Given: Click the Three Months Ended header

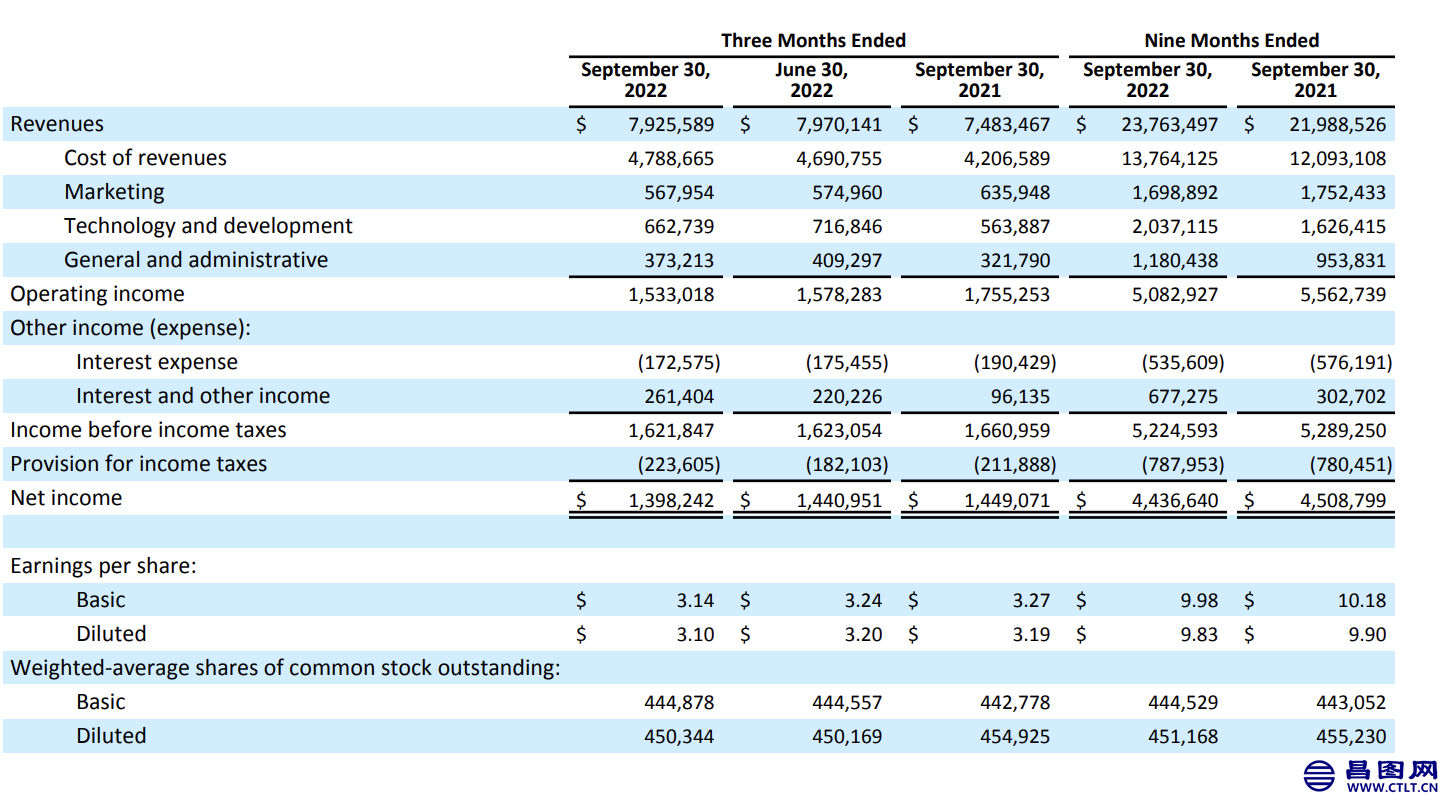Looking at the screenshot, I should pos(813,41).
